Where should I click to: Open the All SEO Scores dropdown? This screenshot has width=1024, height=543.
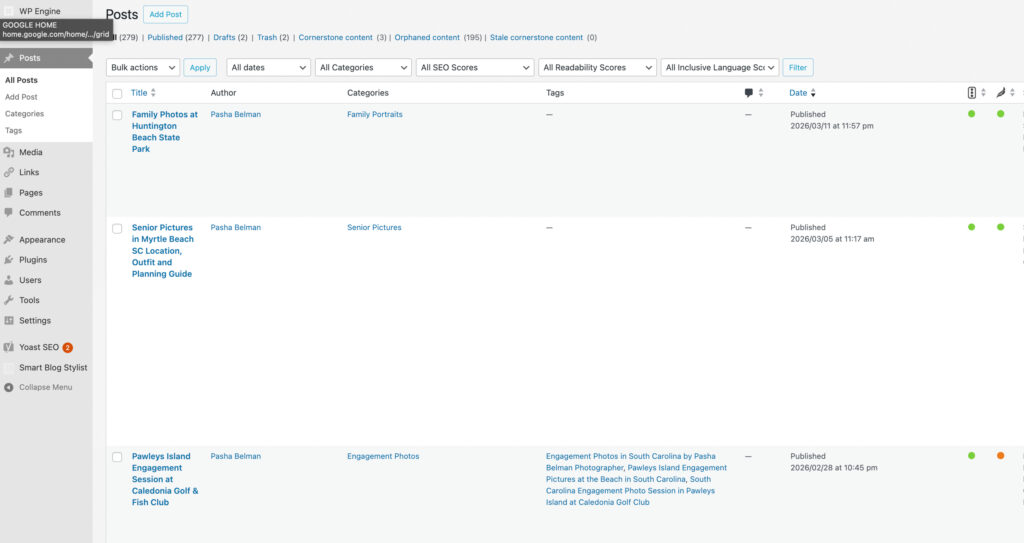pos(475,67)
